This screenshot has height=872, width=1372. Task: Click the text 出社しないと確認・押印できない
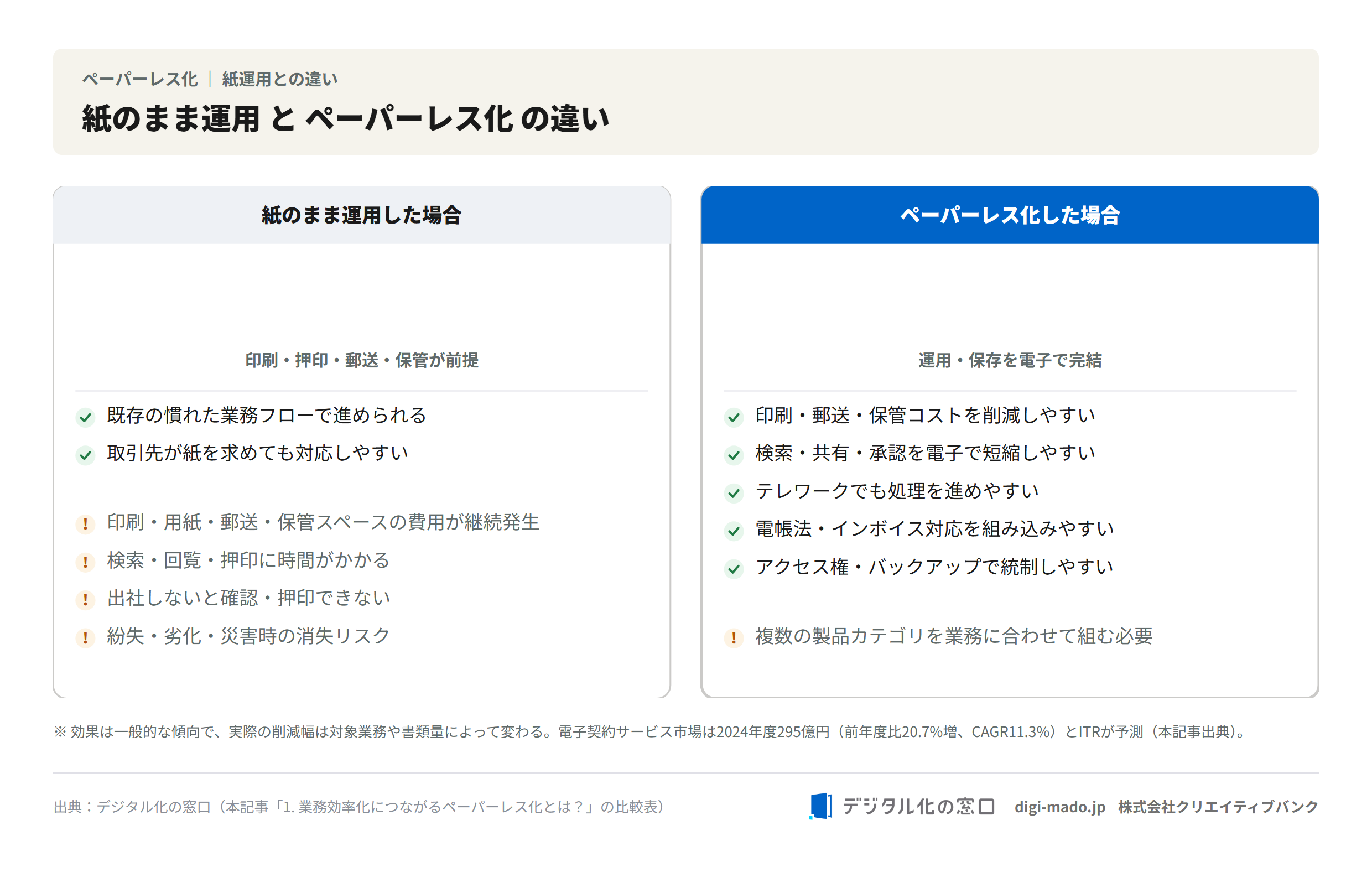click(x=248, y=598)
